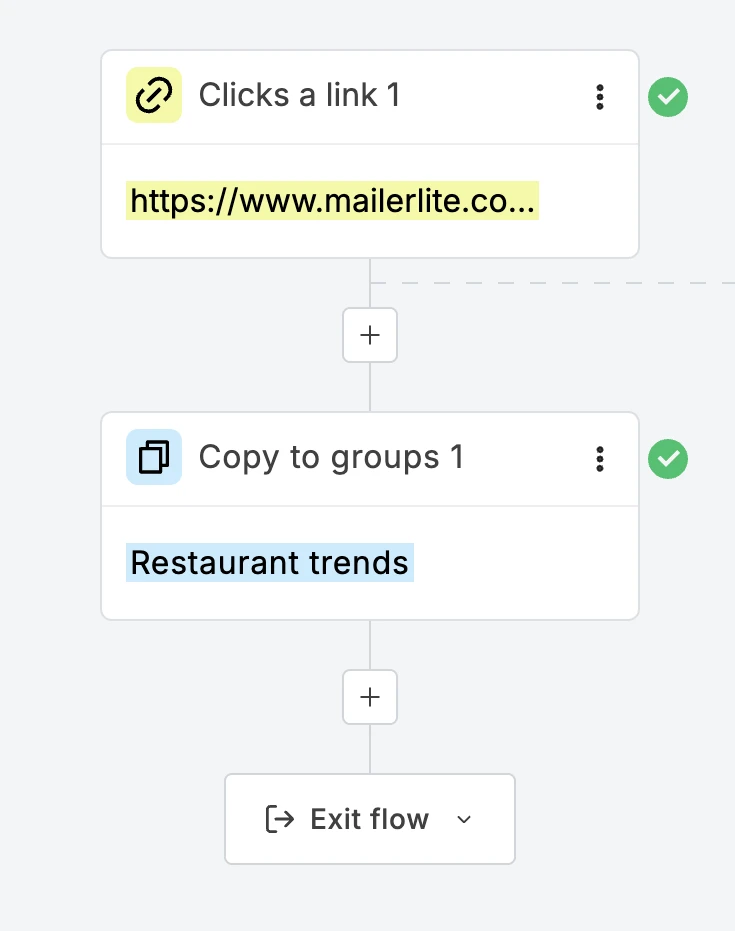Click the green checkmark beside Copy to groups 1

667,459
